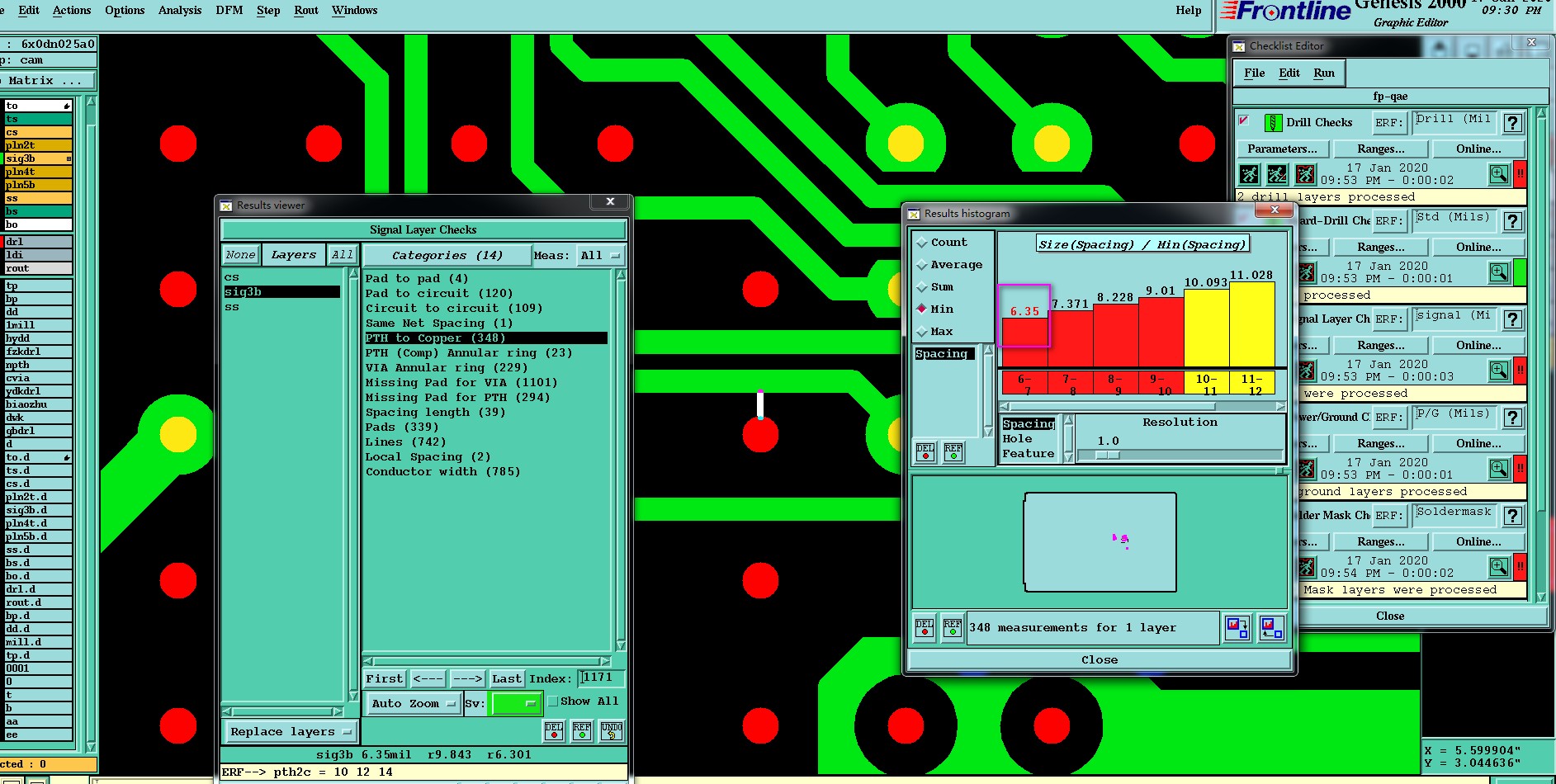Open help for Std (Mils) ERF

click(x=1512, y=221)
